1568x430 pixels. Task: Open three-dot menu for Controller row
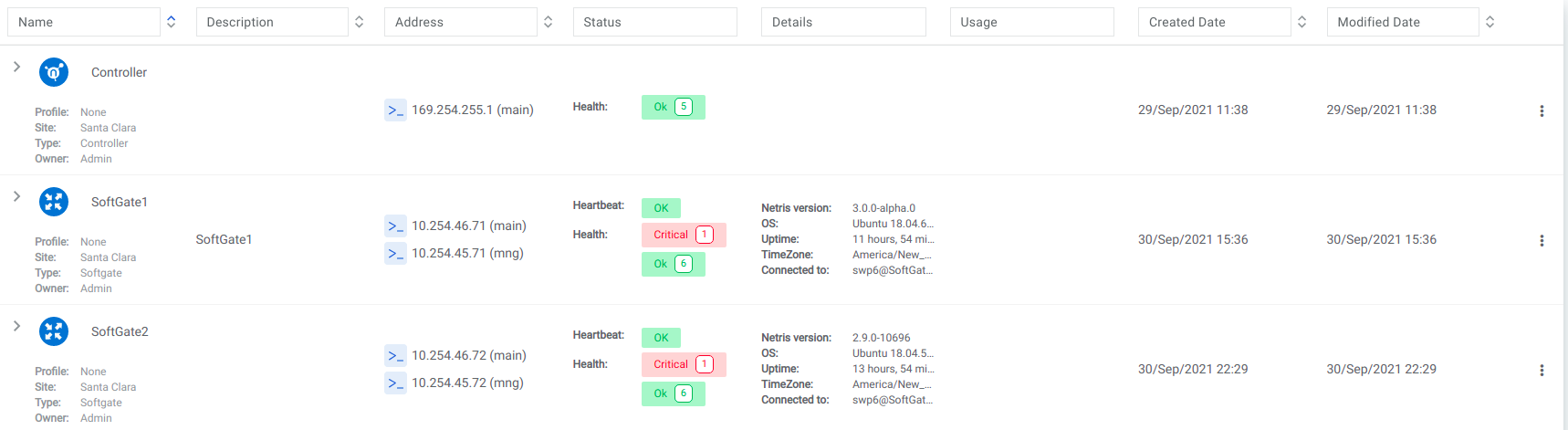pos(1542,110)
